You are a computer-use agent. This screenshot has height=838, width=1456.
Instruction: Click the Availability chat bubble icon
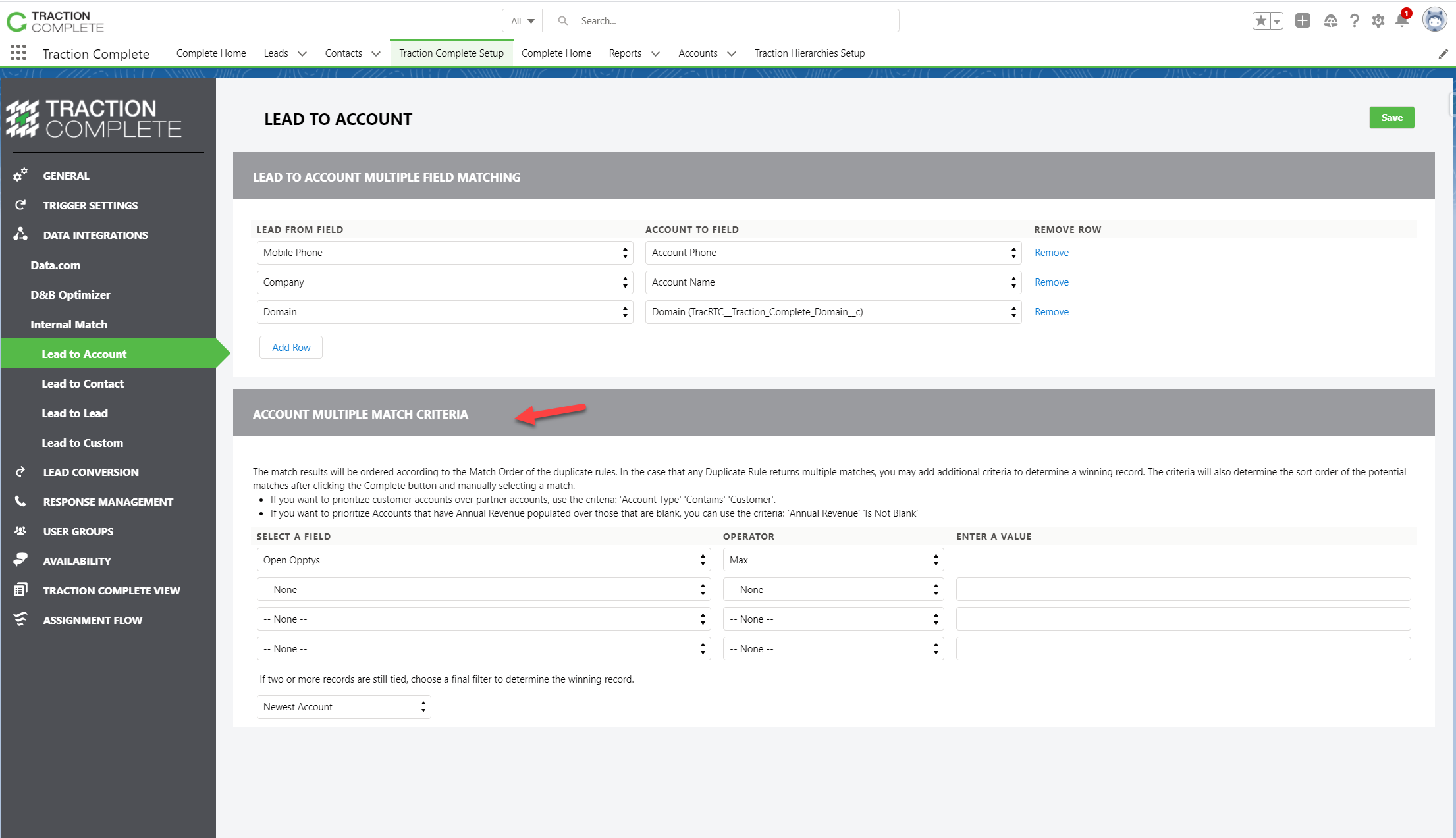tap(20, 560)
